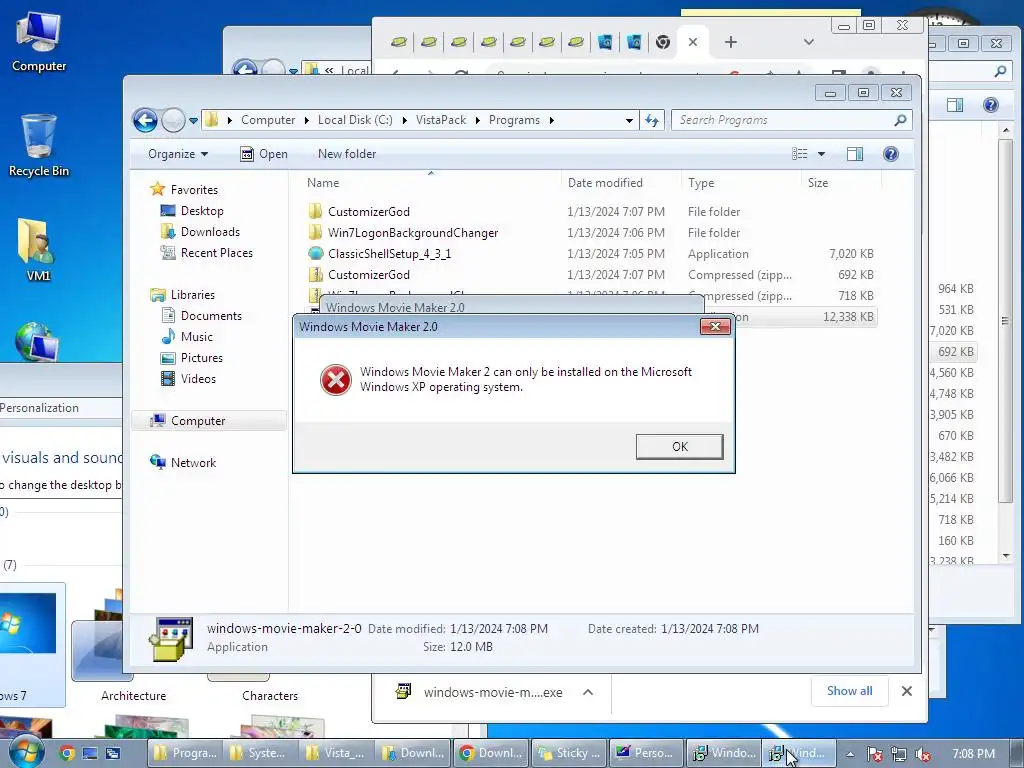Click New folder in the toolbar
The image size is (1024, 768).
(347, 154)
